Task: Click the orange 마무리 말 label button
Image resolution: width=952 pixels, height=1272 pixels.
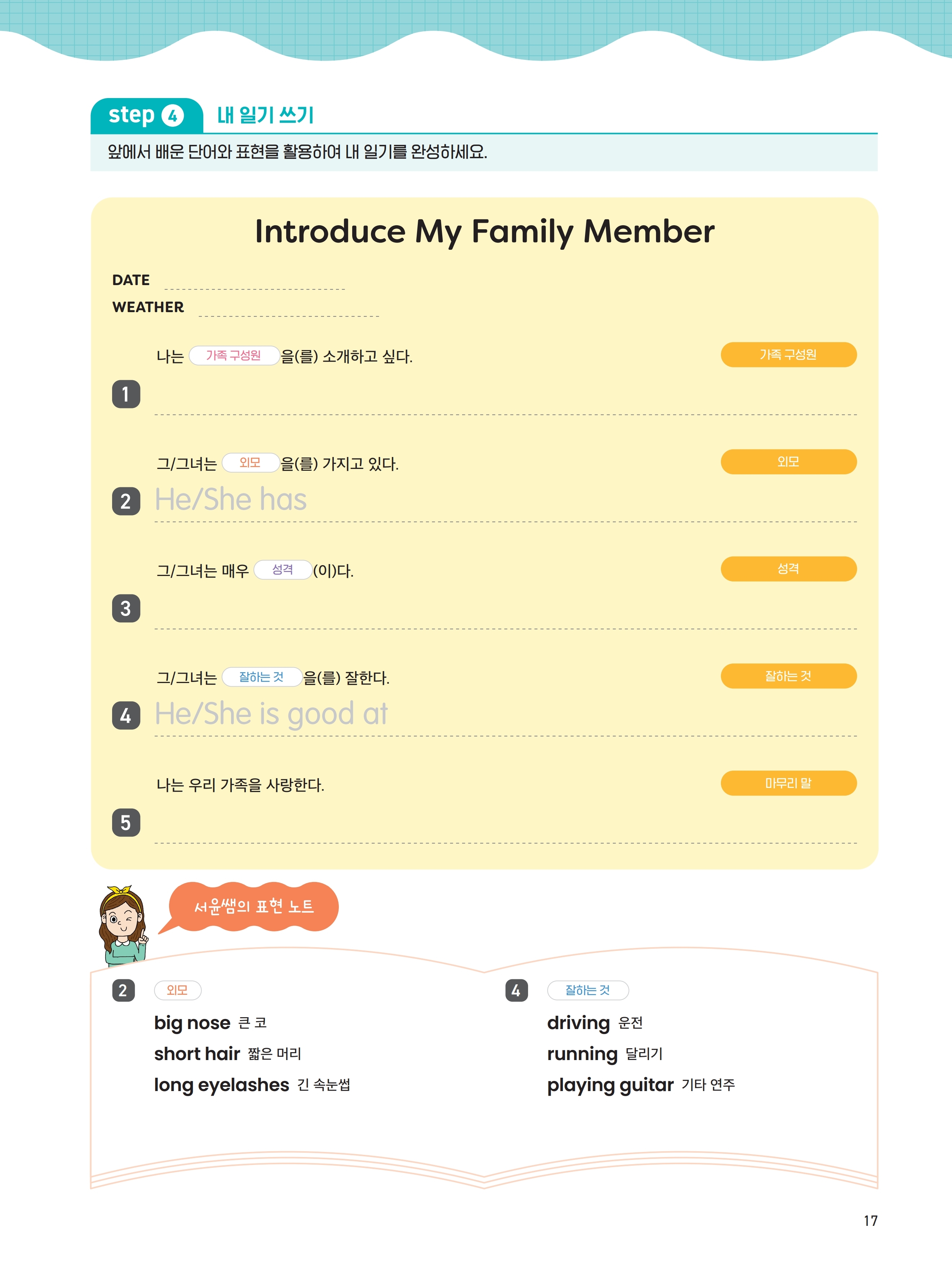Action: 788,783
